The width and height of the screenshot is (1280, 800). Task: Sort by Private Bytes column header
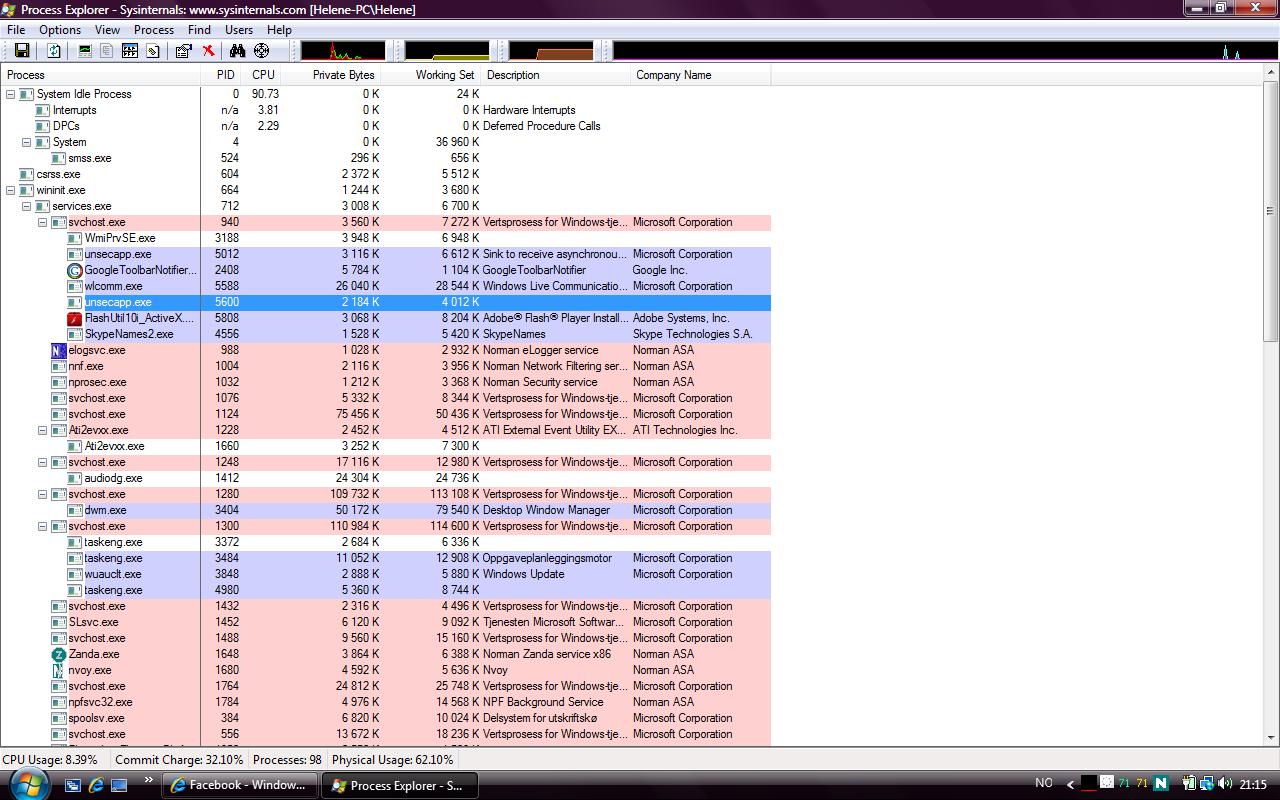point(332,75)
